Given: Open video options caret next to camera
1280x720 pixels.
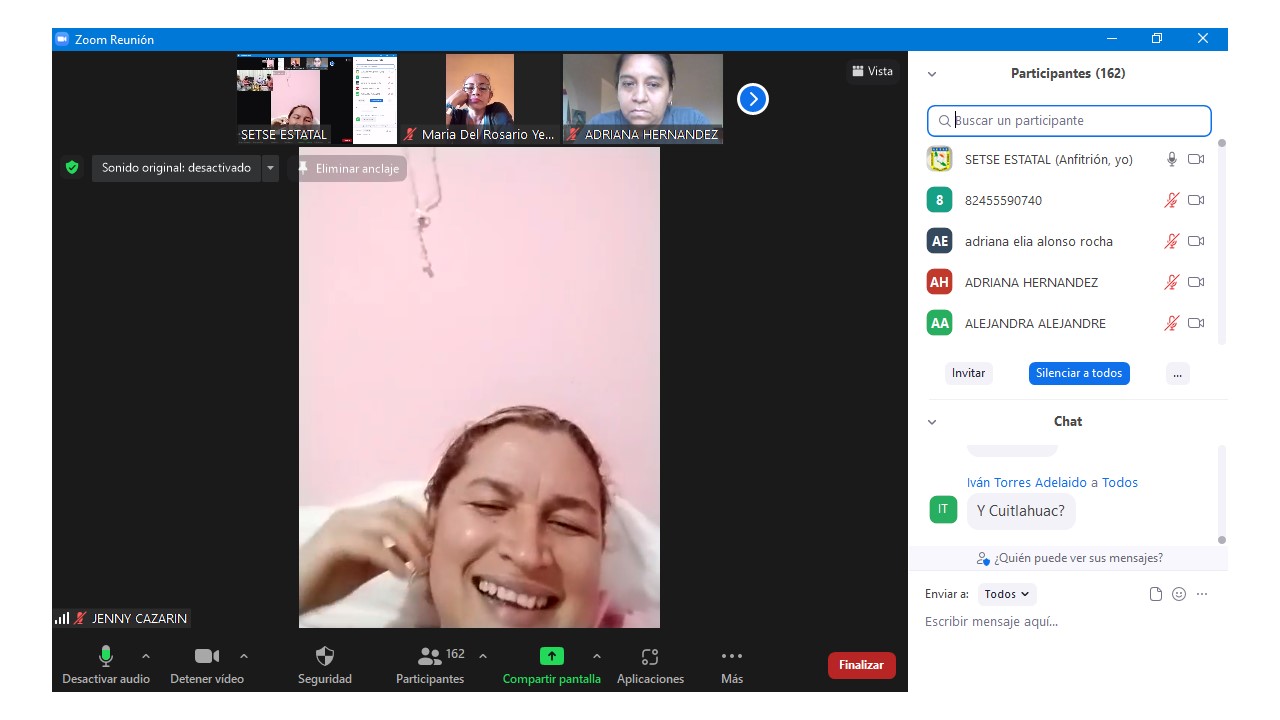Looking at the screenshot, I should (244, 656).
